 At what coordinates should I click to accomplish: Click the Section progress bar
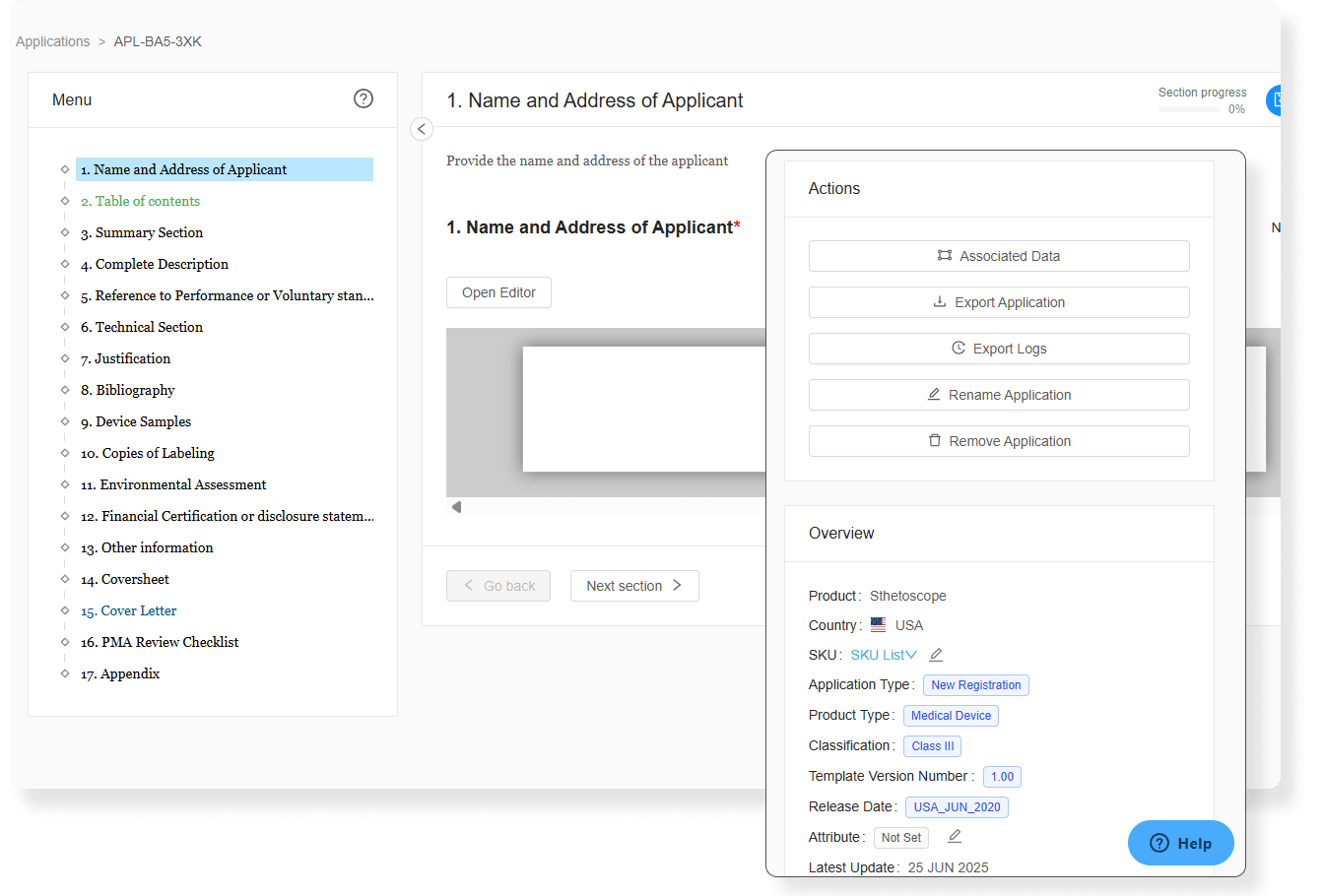[x=1189, y=109]
